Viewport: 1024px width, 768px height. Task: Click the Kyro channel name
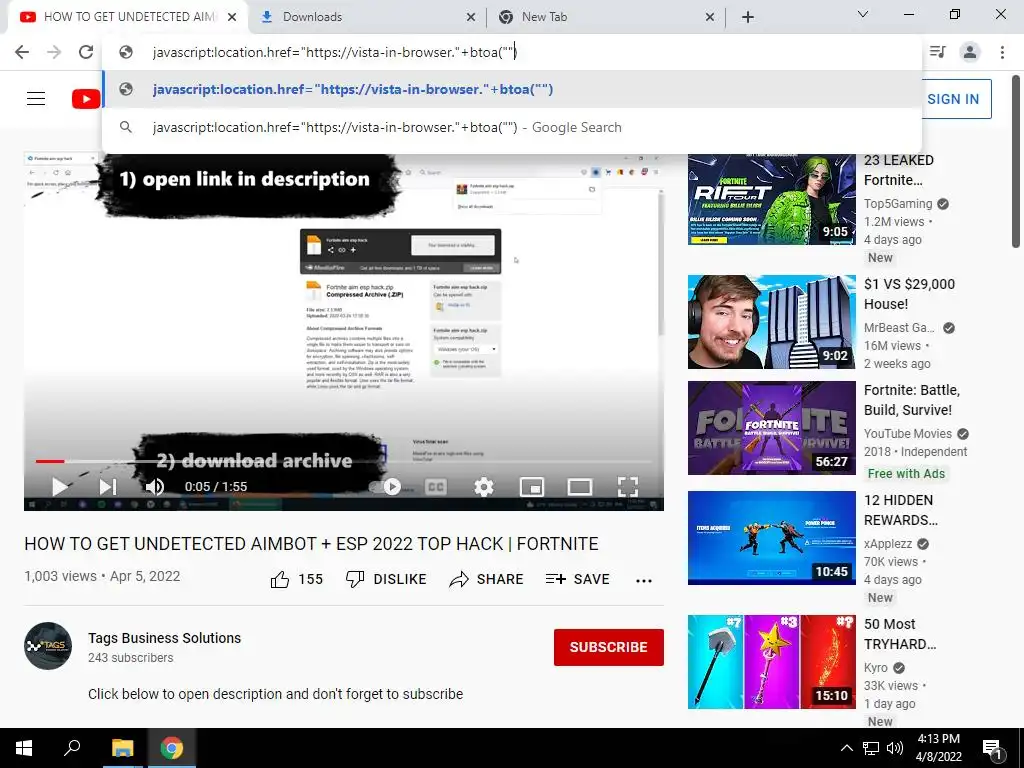(876, 668)
